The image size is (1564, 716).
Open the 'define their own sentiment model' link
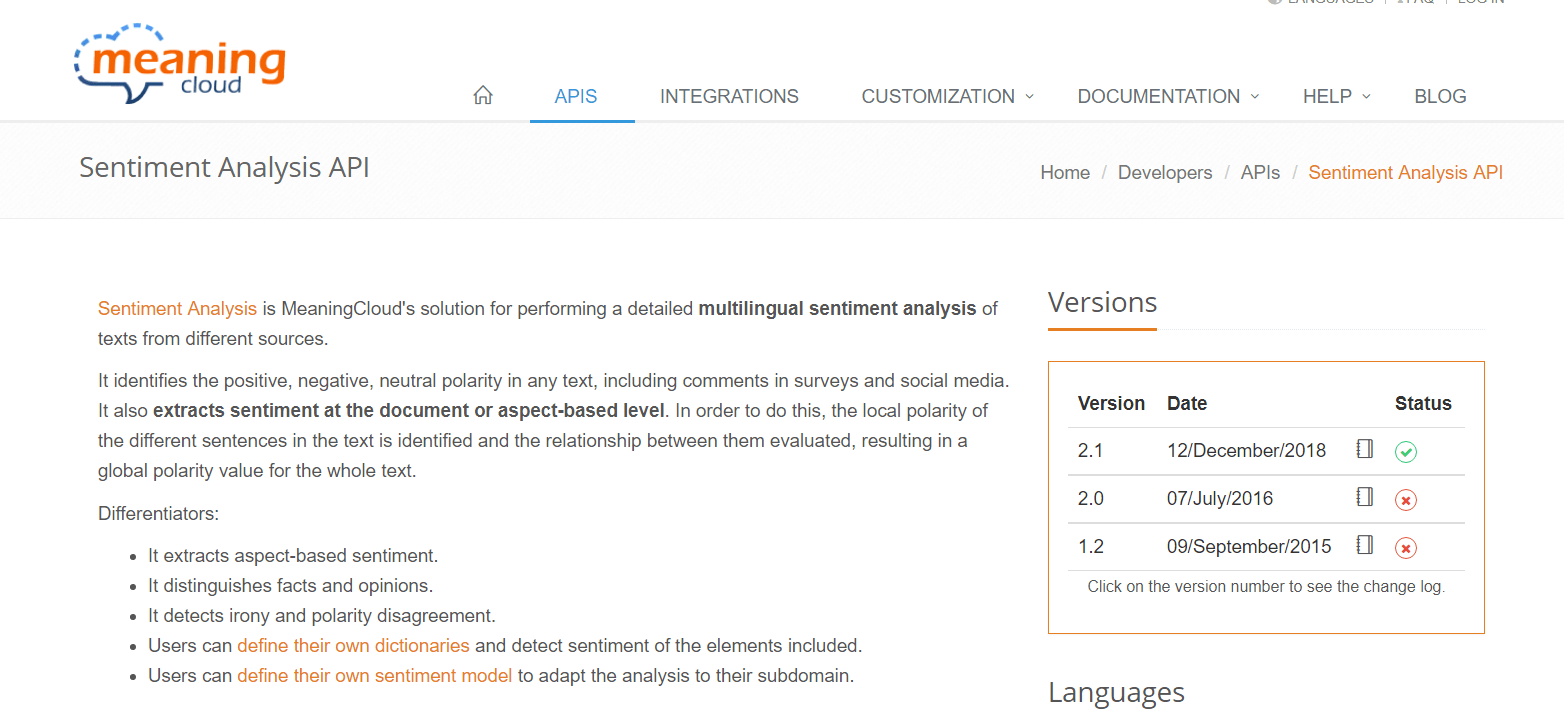tap(375, 676)
